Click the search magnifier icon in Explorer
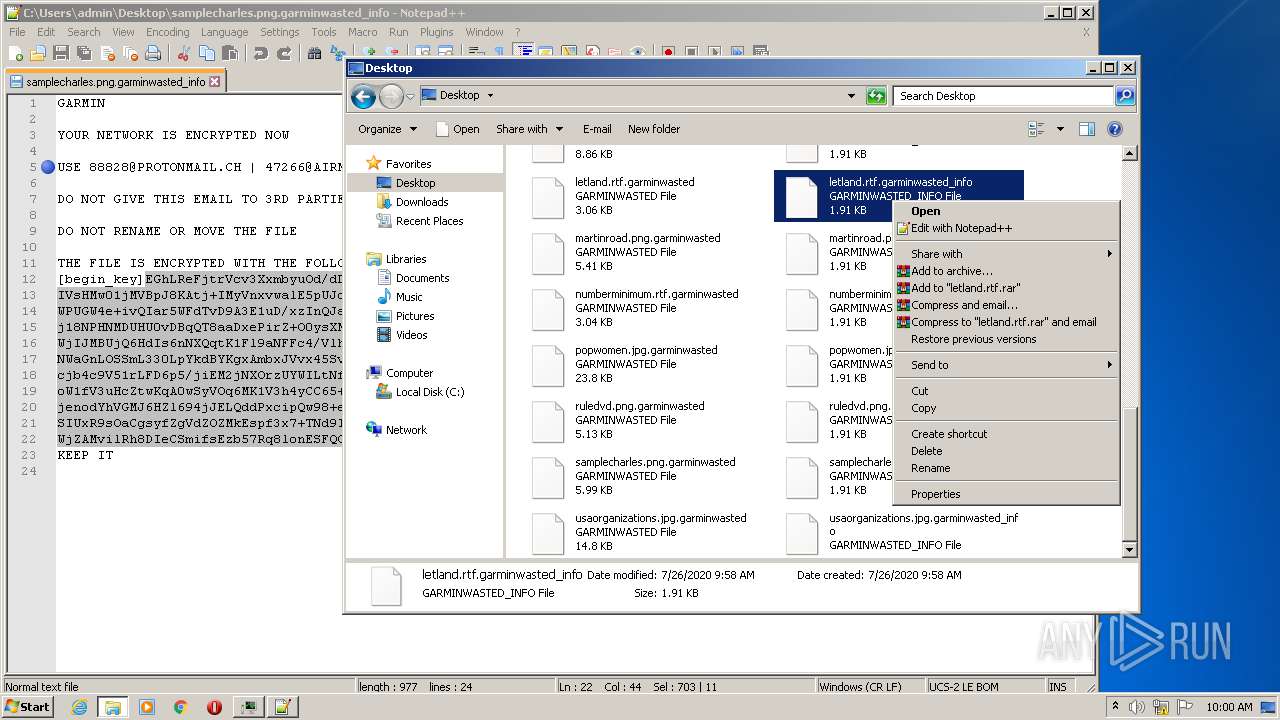This screenshot has height=720, width=1280. (x=1125, y=96)
